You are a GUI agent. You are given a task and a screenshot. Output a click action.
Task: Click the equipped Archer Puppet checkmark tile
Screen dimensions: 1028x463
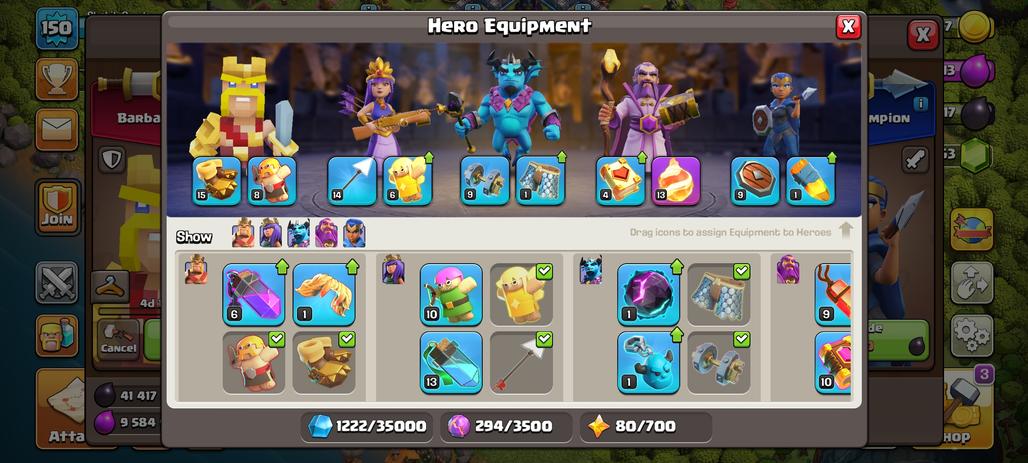click(521, 294)
